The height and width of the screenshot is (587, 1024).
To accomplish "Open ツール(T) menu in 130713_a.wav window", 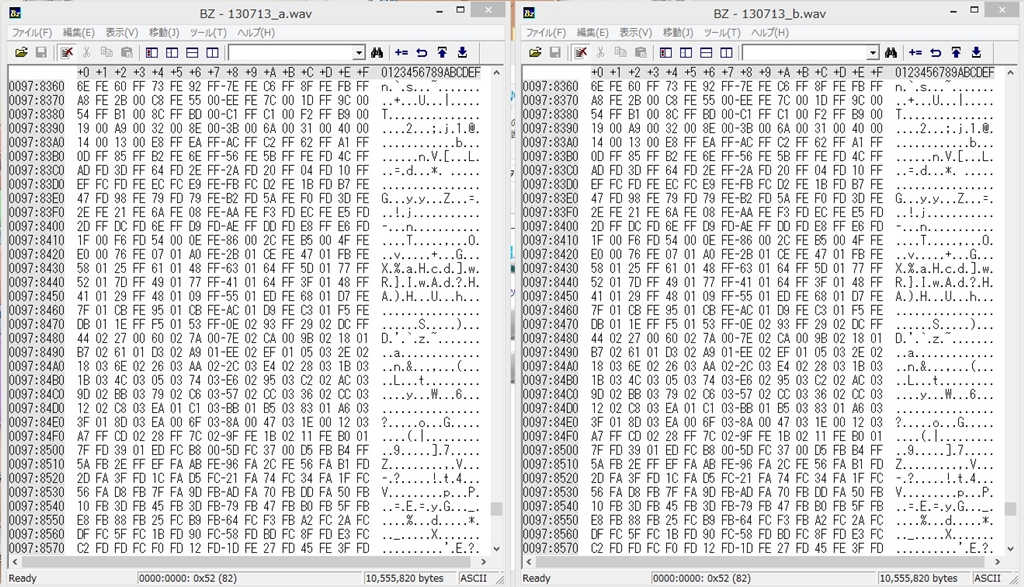I will [208, 32].
